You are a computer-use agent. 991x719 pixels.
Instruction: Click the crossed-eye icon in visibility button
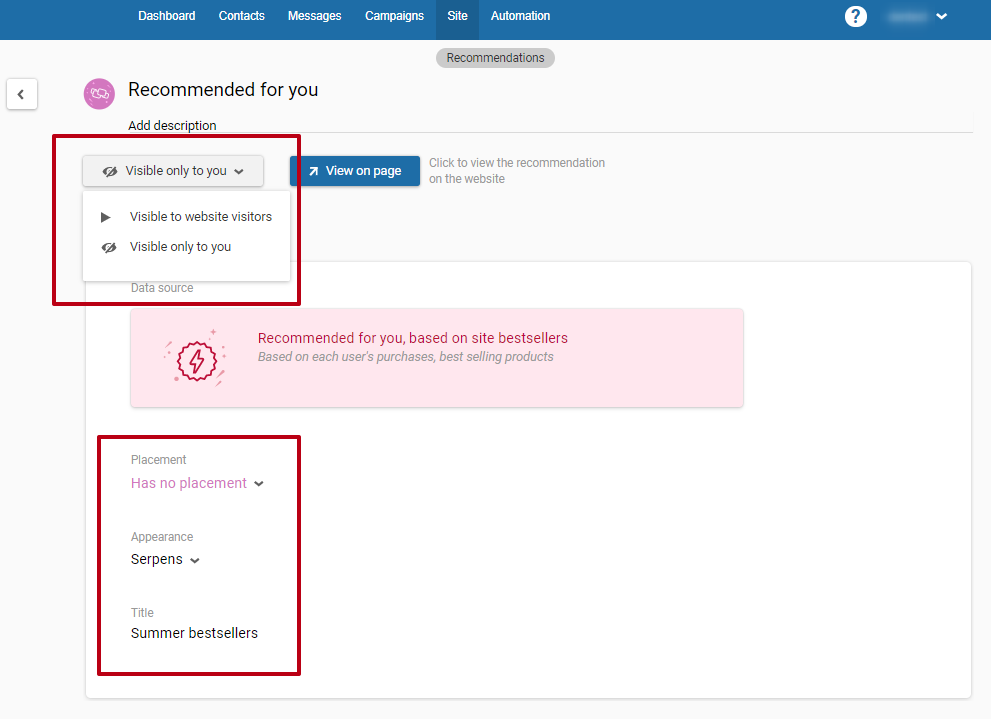tap(110, 171)
